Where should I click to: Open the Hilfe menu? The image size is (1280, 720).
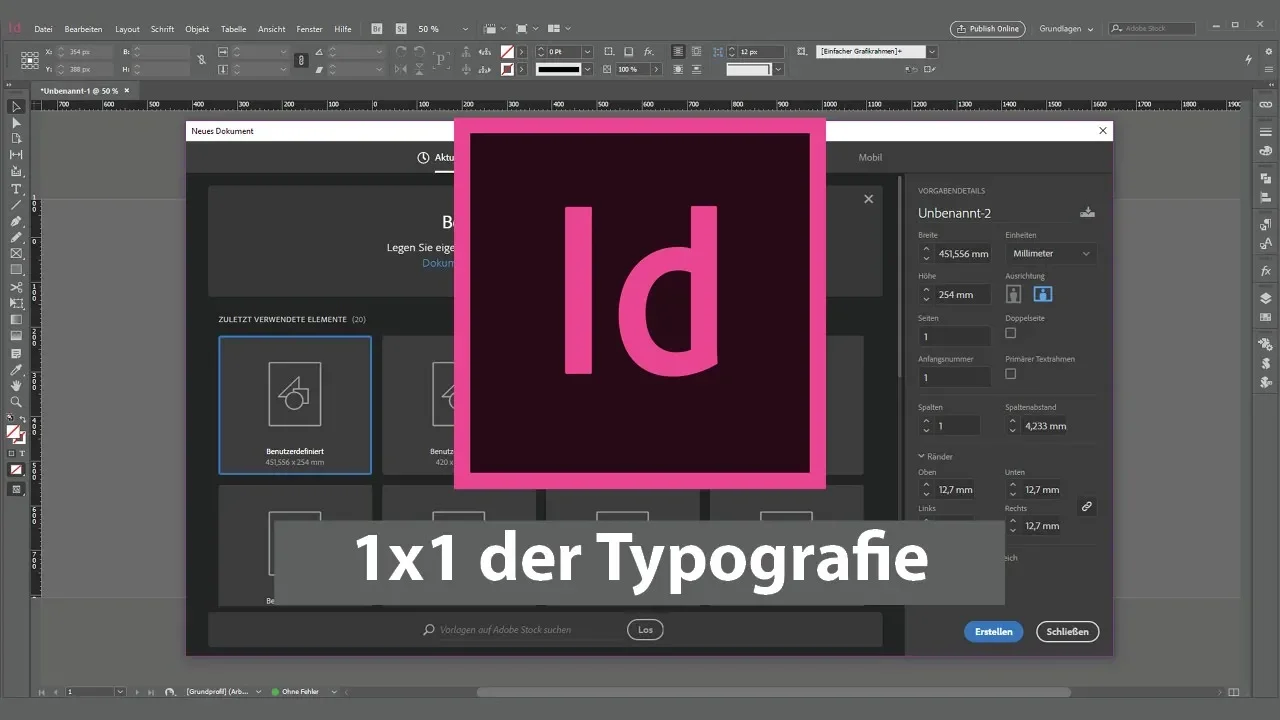(x=343, y=29)
